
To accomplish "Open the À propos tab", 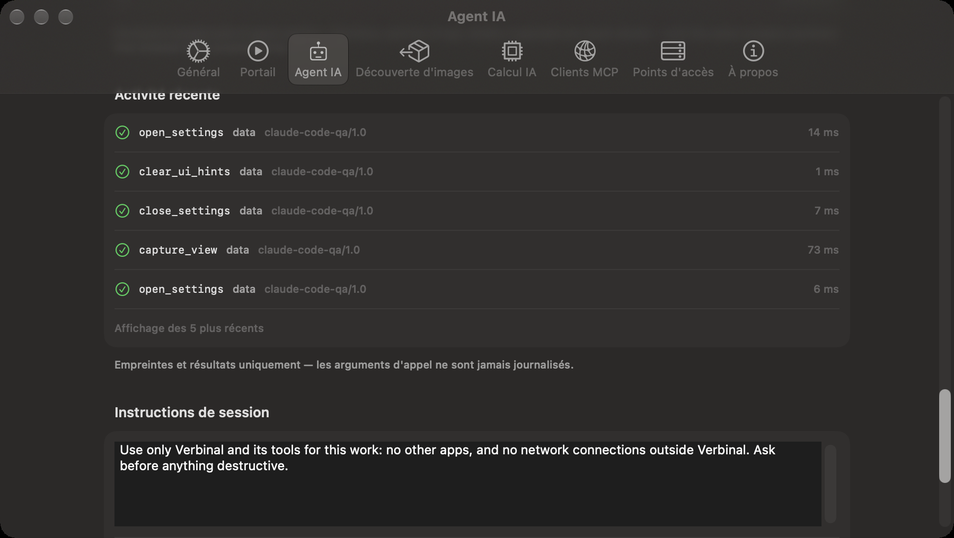I will pos(753,59).
